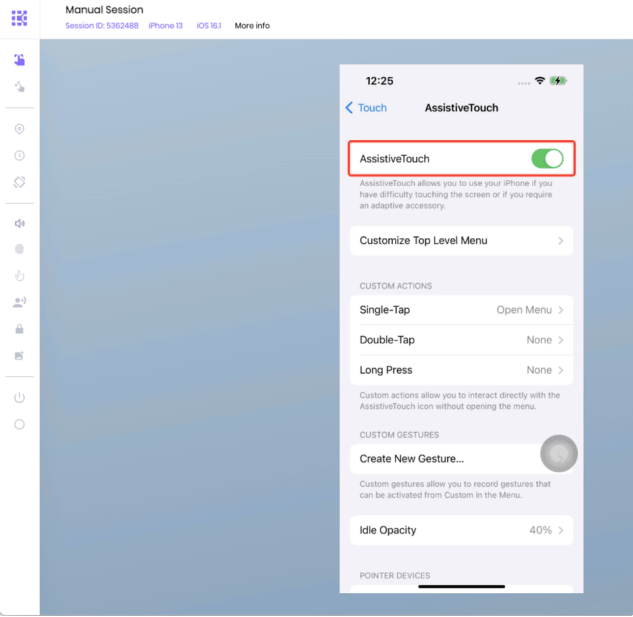This screenshot has width=633, height=617.
Task: Open the time zone clock icon
Action: (x=19, y=155)
